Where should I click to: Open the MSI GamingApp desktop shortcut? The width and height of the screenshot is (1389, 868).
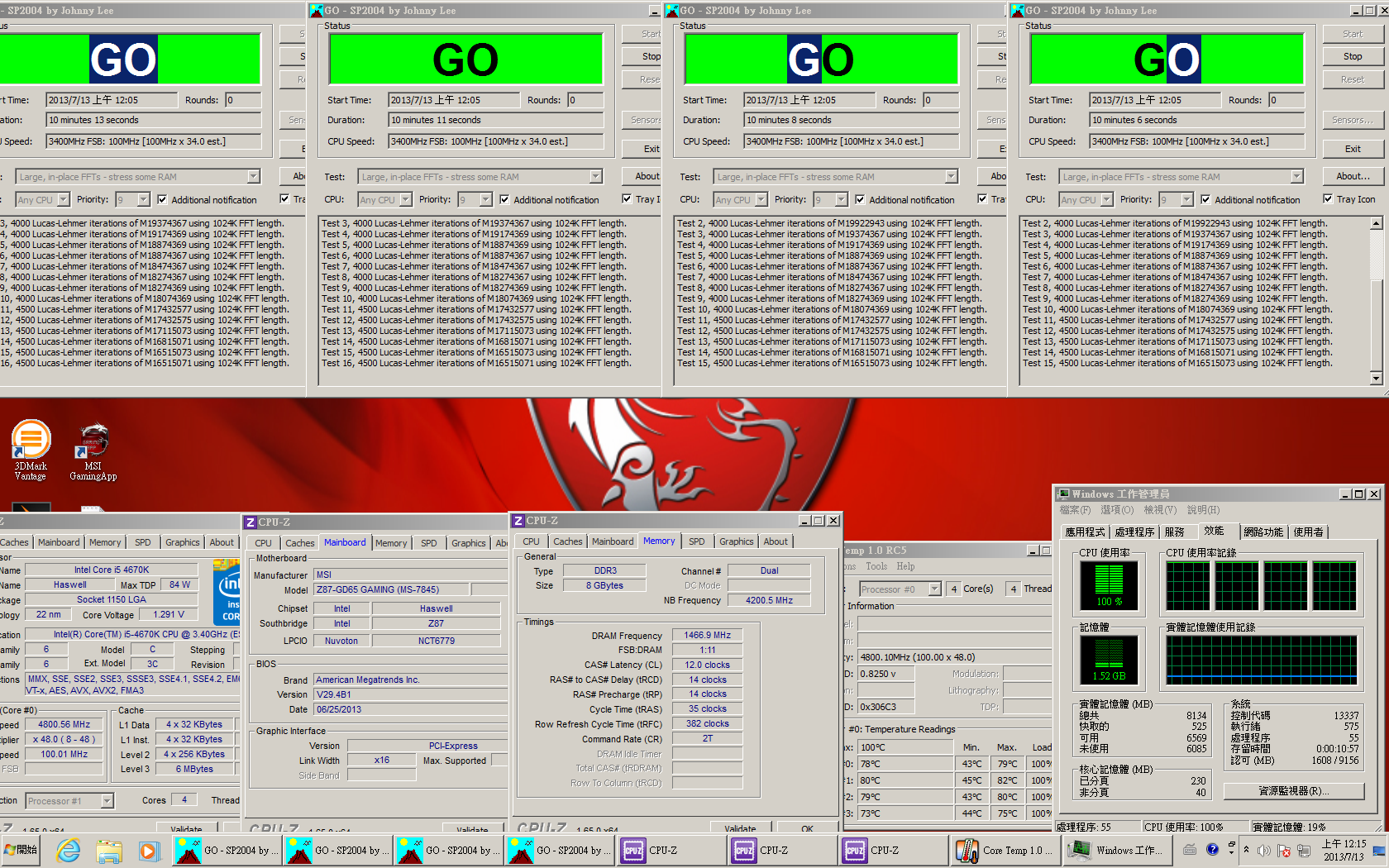[x=93, y=452]
